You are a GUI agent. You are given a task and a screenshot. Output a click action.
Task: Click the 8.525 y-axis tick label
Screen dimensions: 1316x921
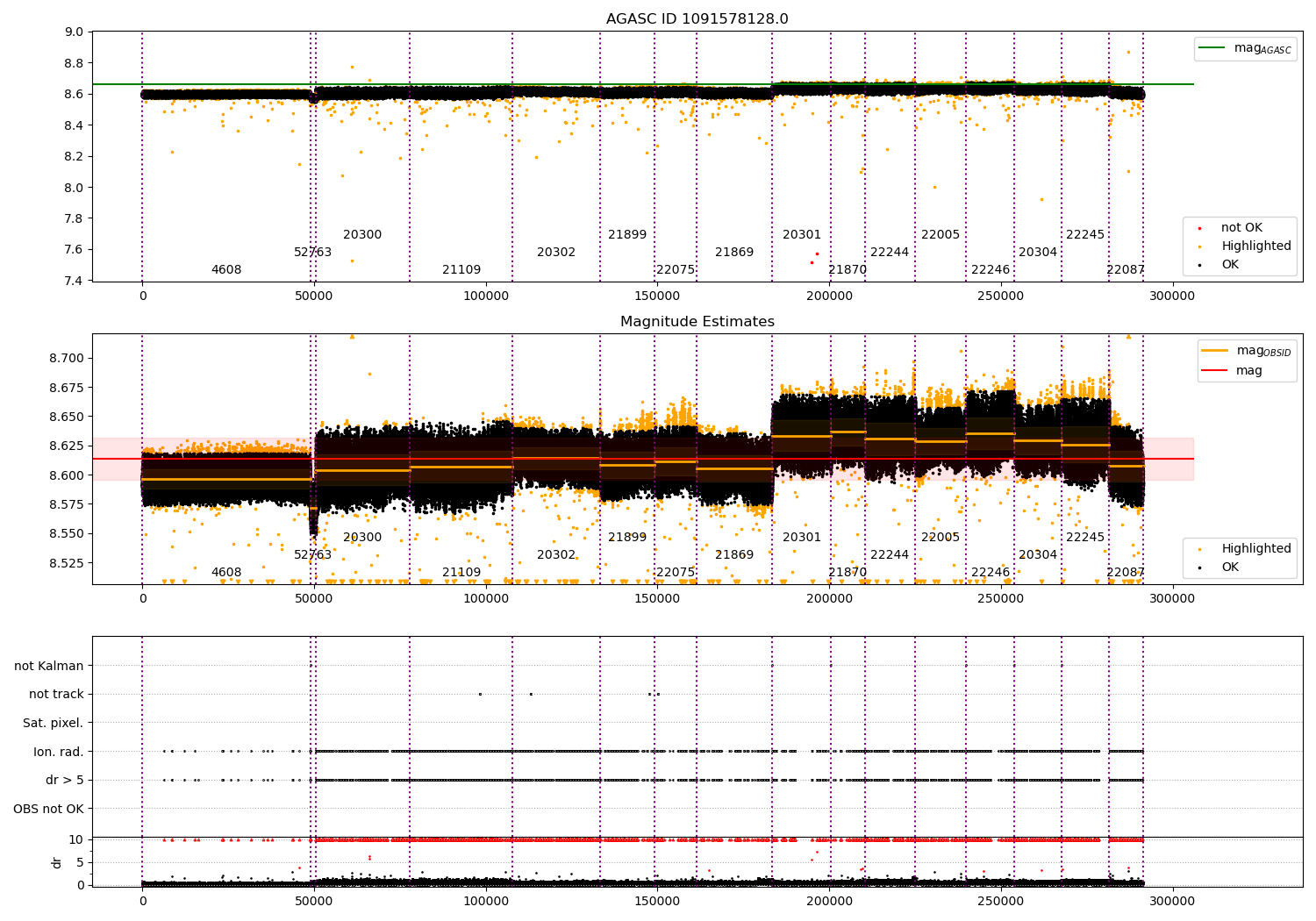[66, 563]
